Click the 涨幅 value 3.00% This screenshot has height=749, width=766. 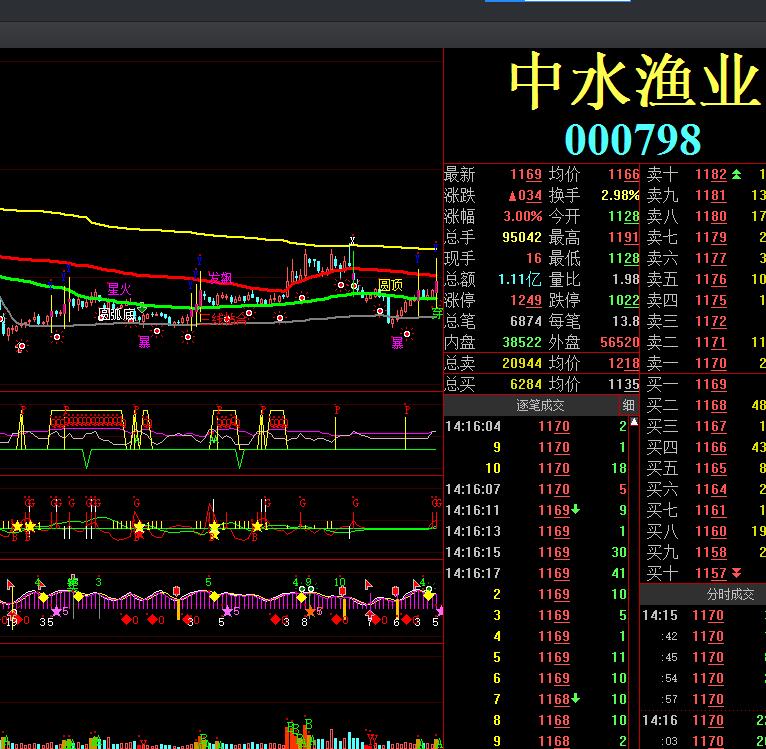pyautogui.click(x=523, y=216)
